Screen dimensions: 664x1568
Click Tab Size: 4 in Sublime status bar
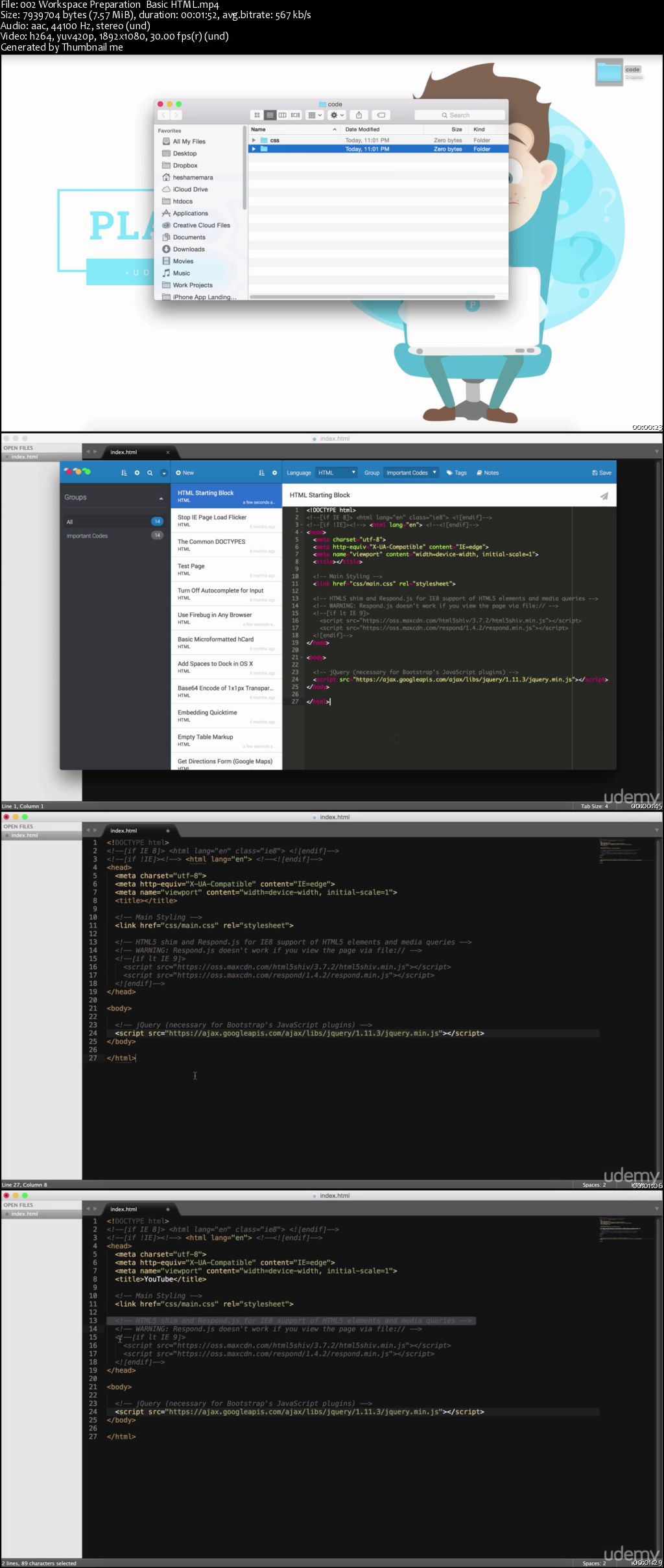pos(594,806)
